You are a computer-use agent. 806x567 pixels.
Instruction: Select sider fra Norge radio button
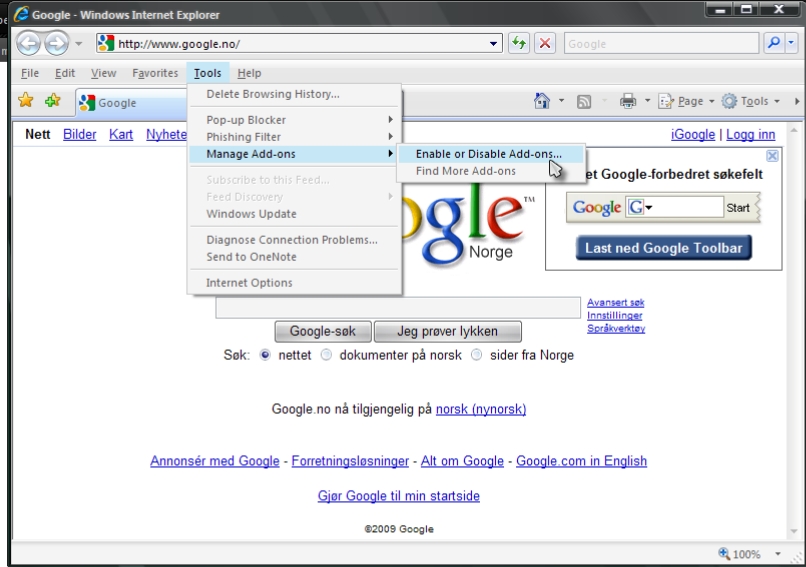477,355
